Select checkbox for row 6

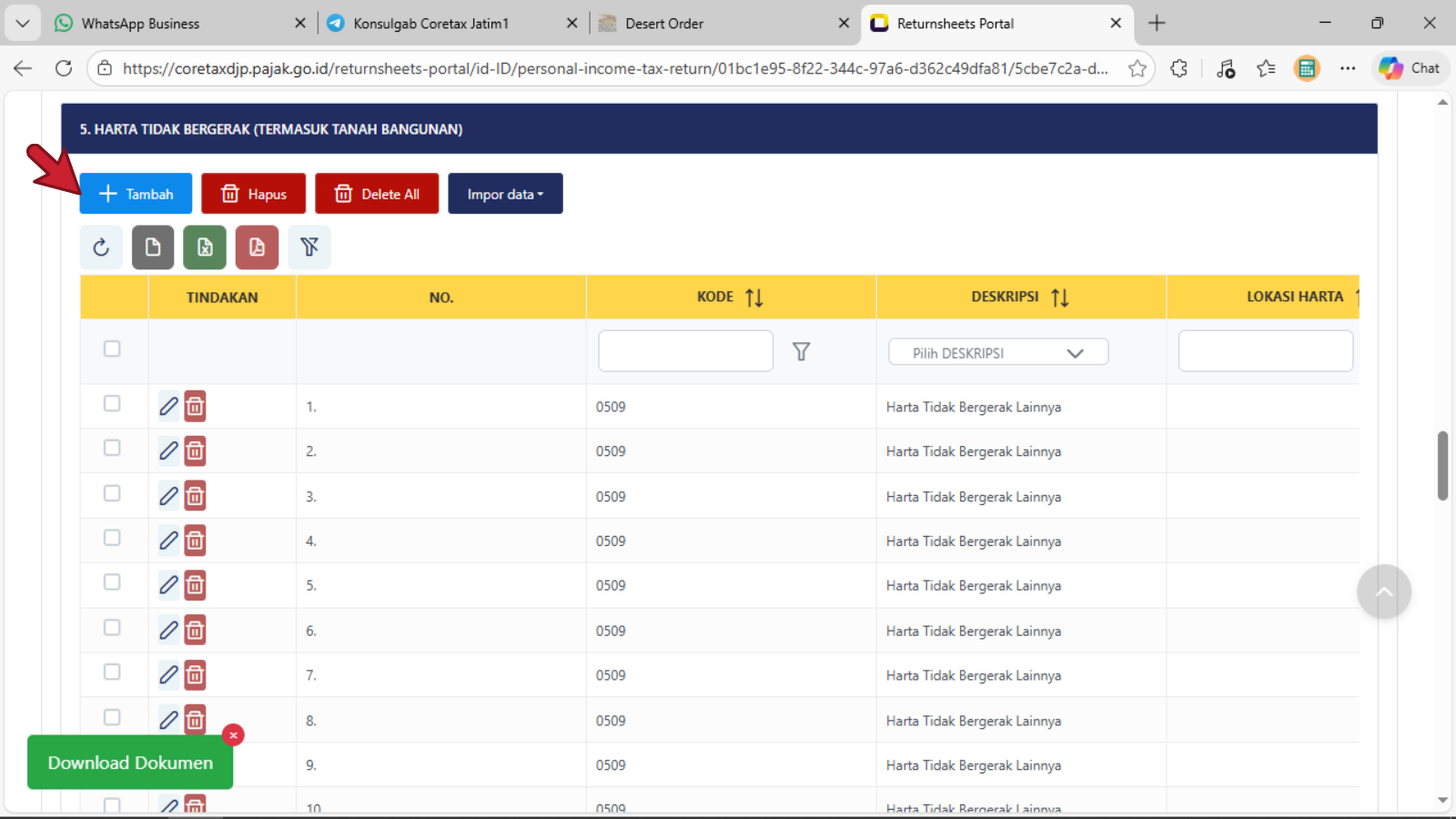[112, 628]
